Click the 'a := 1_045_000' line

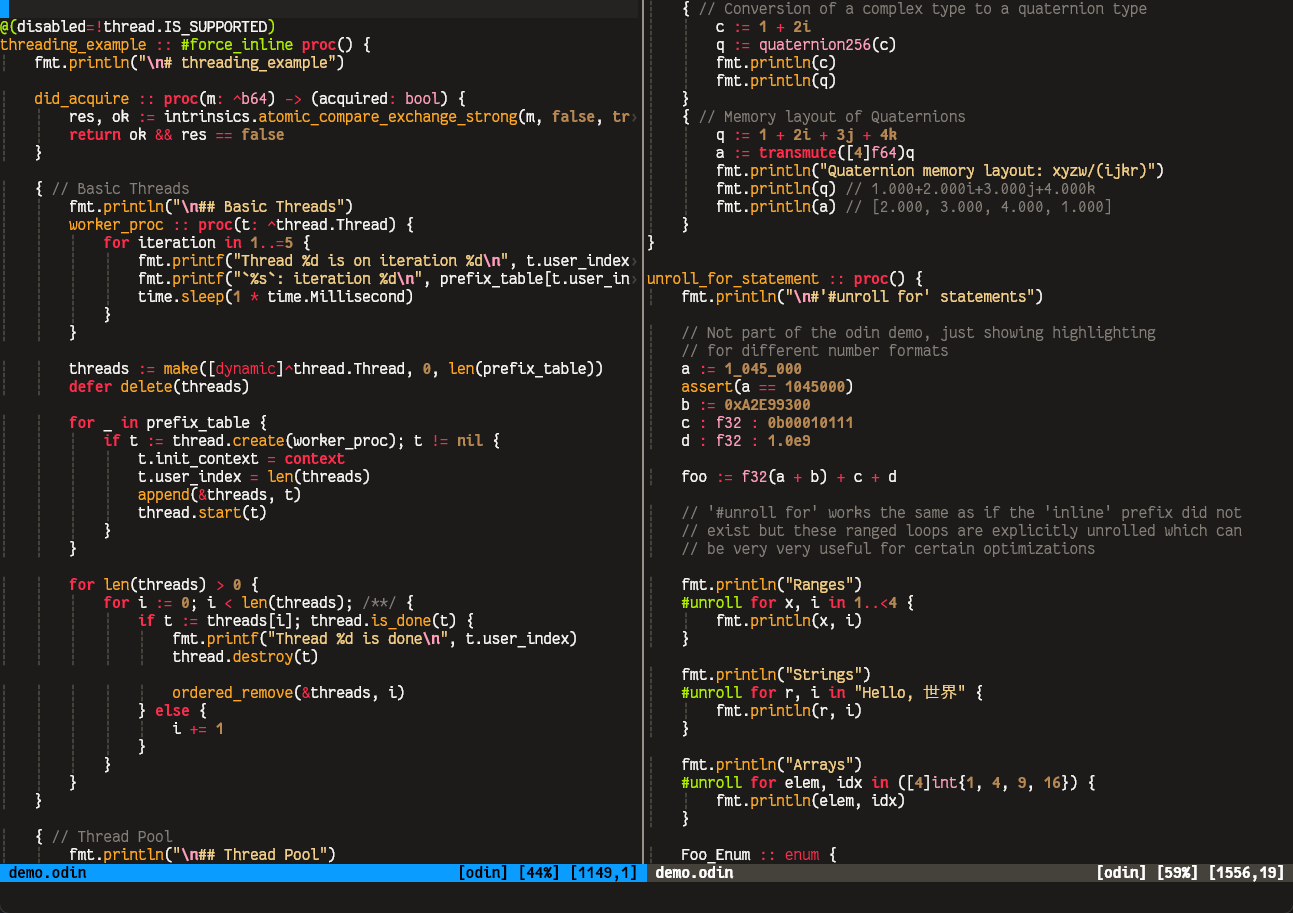[741, 369]
